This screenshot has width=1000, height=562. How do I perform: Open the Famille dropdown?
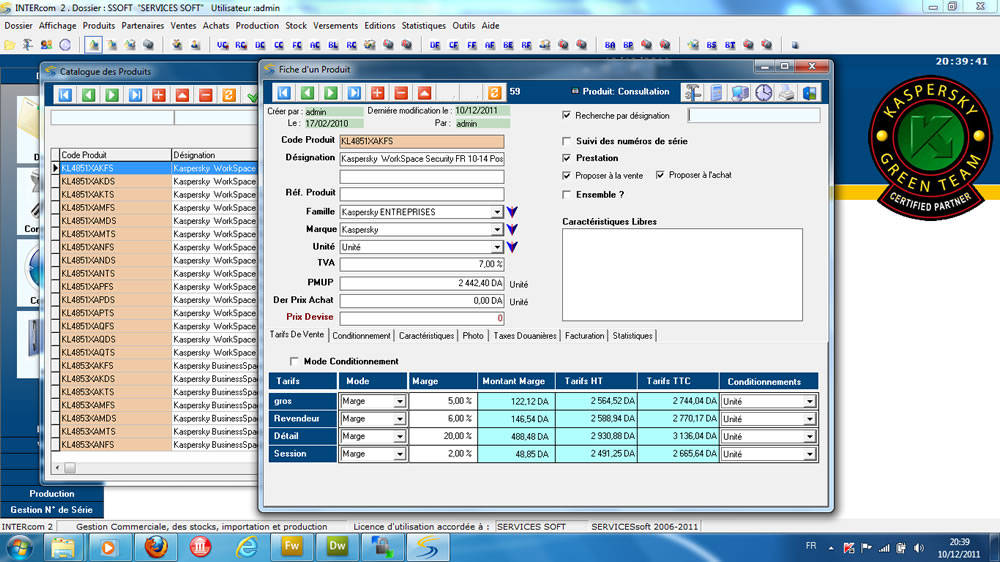[x=497, y=212]
